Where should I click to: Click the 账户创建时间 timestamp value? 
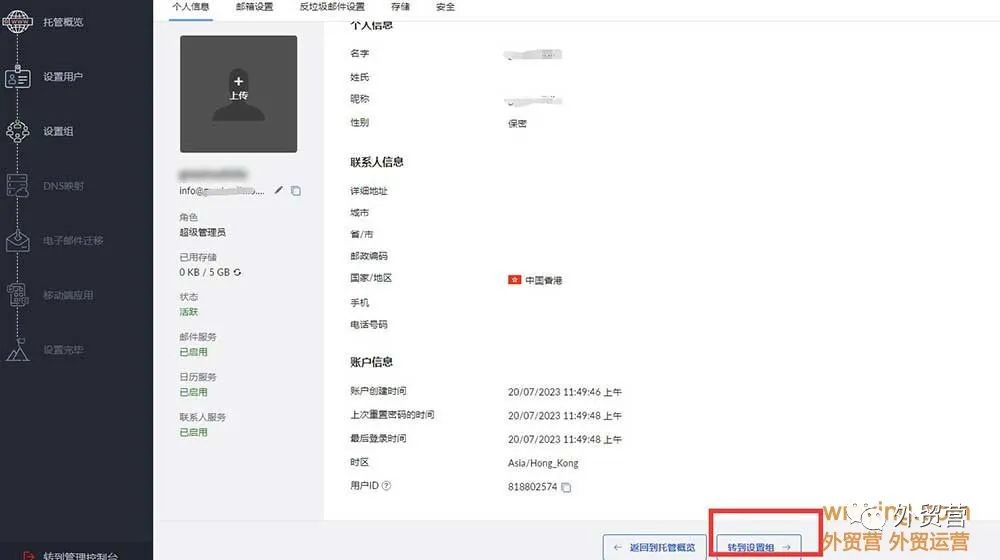564,392
